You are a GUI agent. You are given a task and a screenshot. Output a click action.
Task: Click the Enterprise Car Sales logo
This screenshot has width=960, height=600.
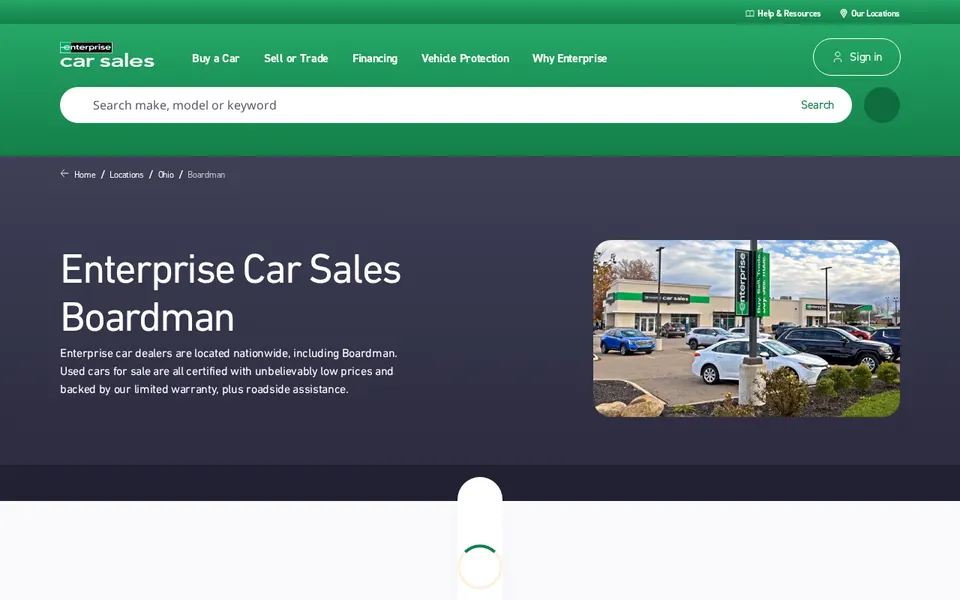point(107,54)
